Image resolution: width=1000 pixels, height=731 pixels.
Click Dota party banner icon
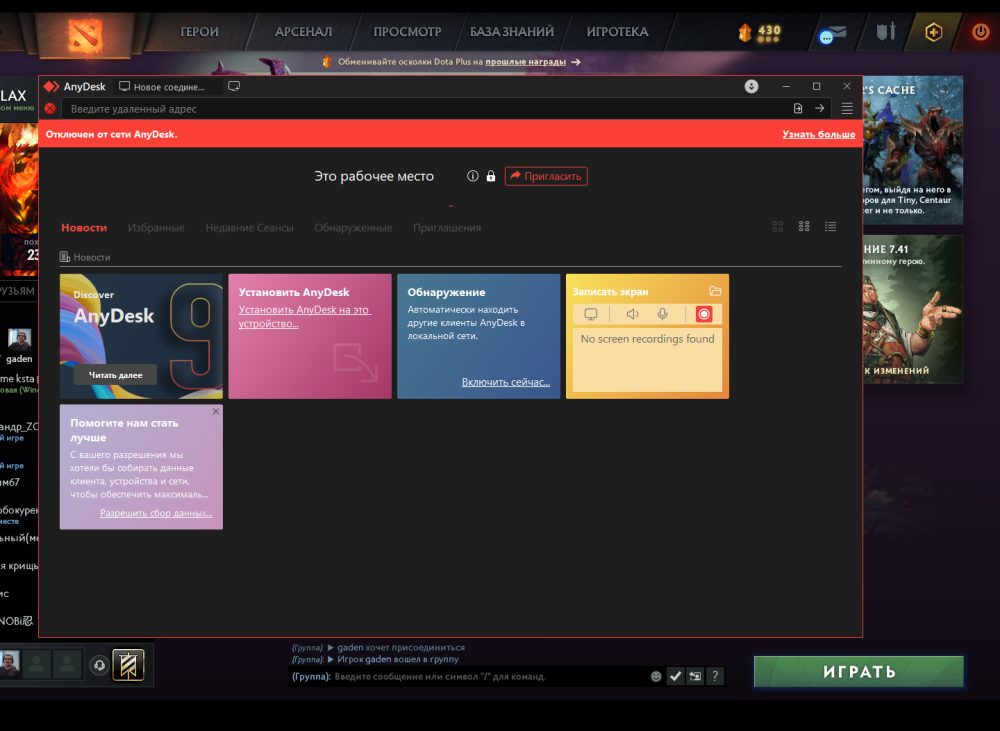point(128,665)
